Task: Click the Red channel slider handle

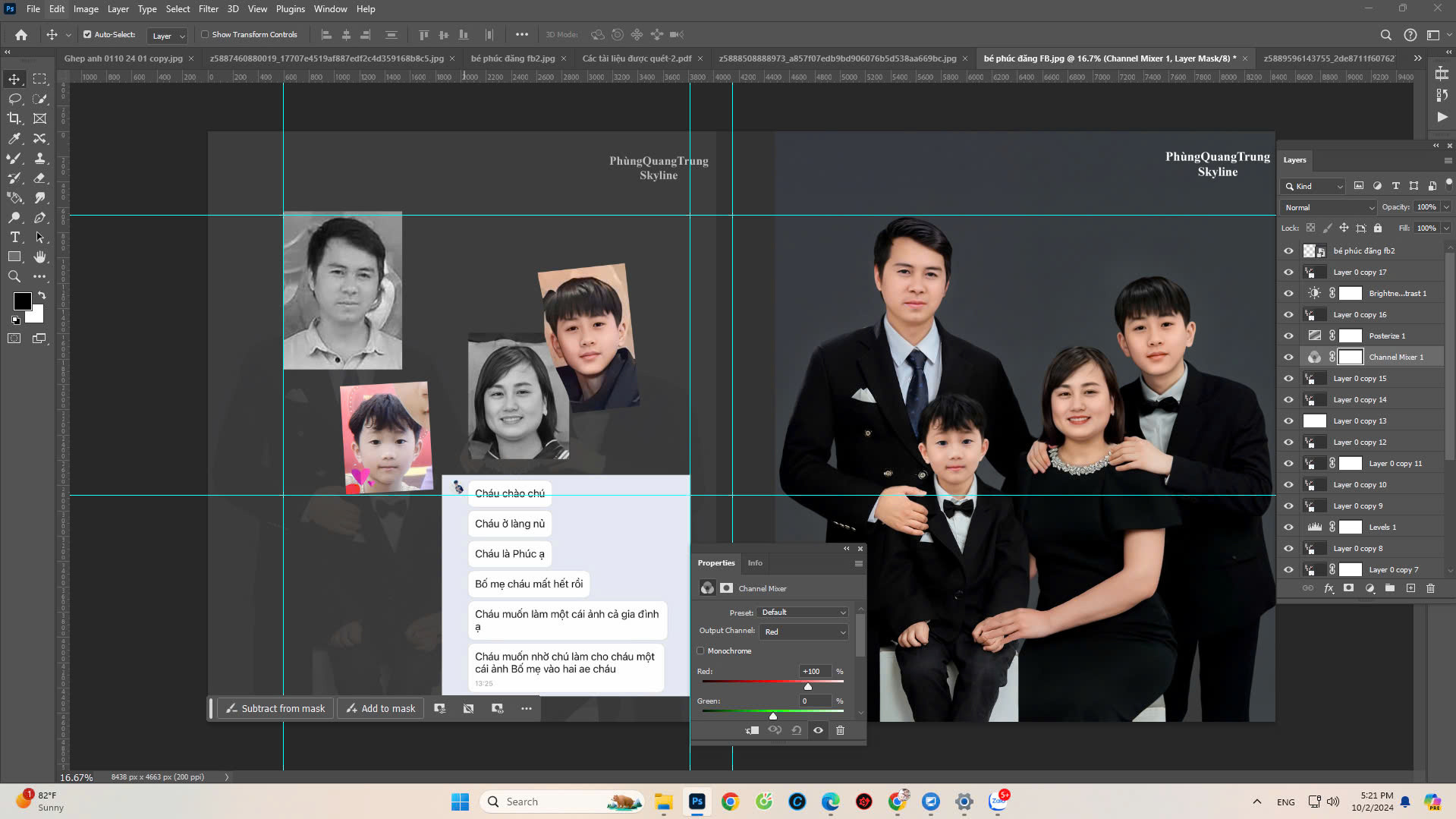Action: click(808, 686)
